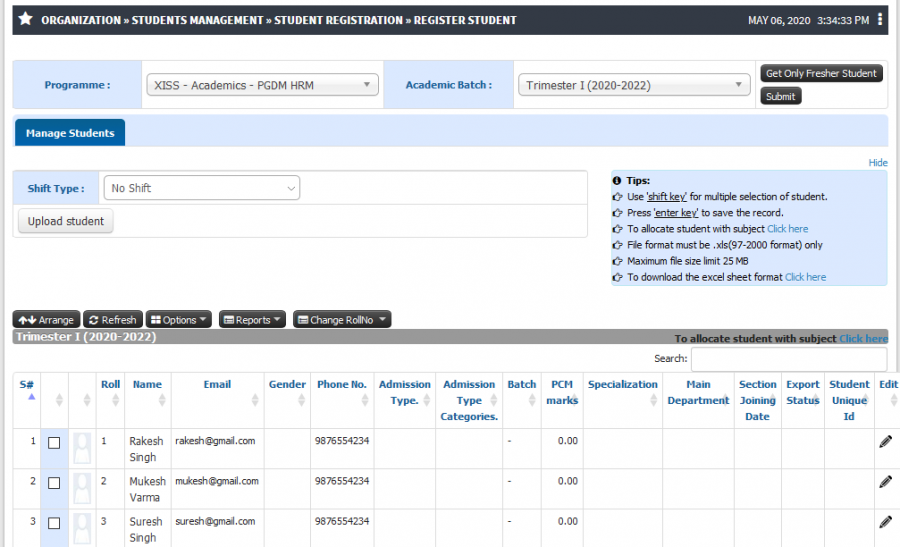
Task: Click suresh@gmail.com email cell
Action: pyautogui.click(x=215, y=521)
